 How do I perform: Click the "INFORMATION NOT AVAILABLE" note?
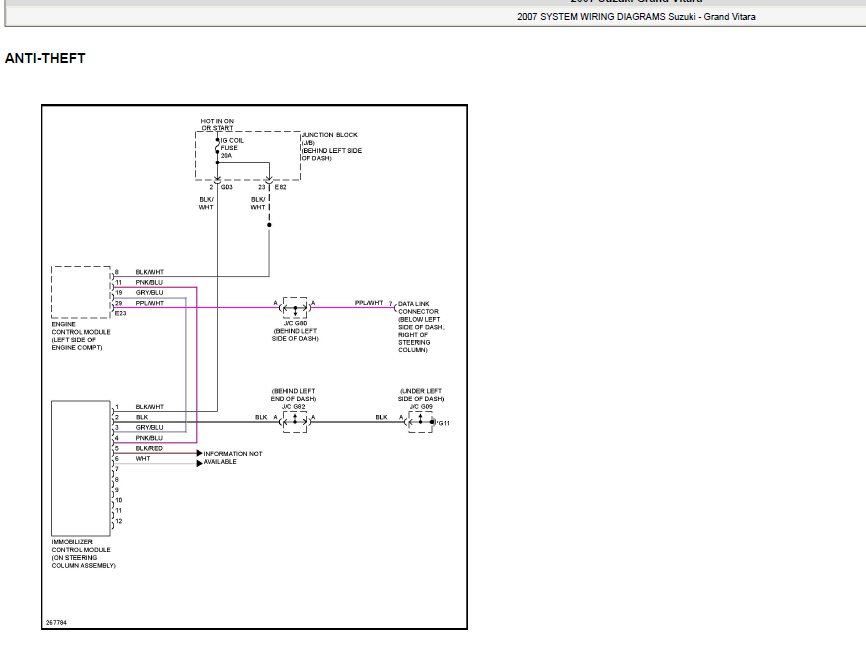tap(233, 457)
